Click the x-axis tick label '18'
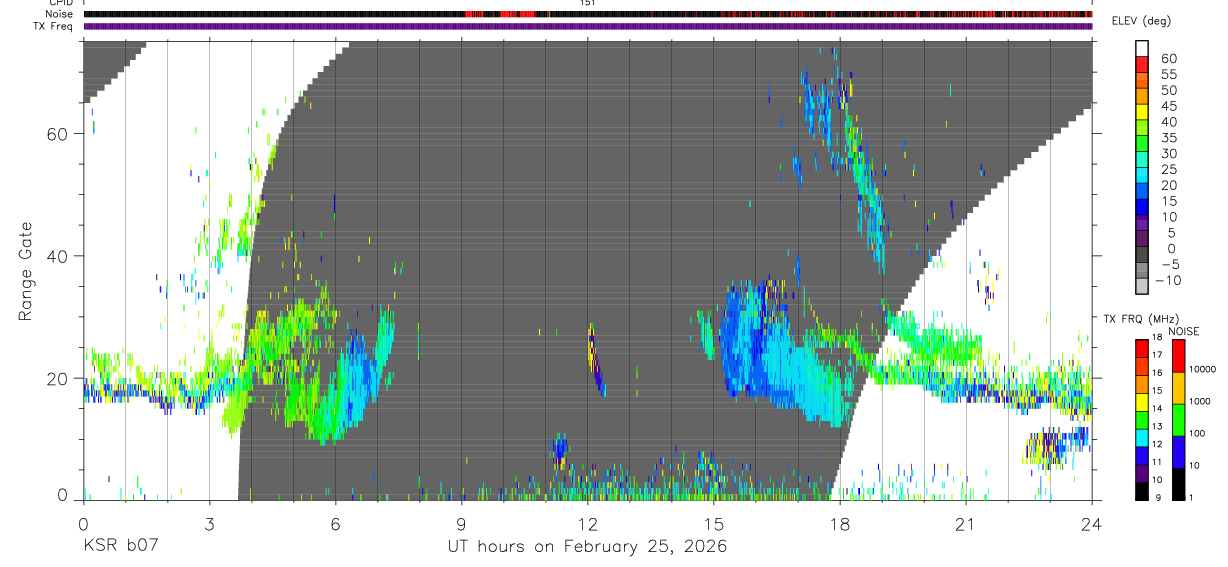The image size is (1228, 567). tap(839, 524)
